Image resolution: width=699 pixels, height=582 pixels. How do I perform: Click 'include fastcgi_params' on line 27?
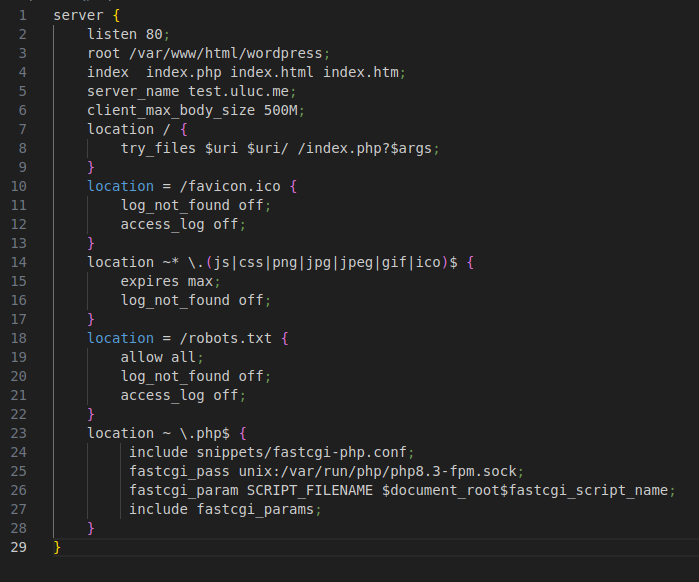click(222, 510)
